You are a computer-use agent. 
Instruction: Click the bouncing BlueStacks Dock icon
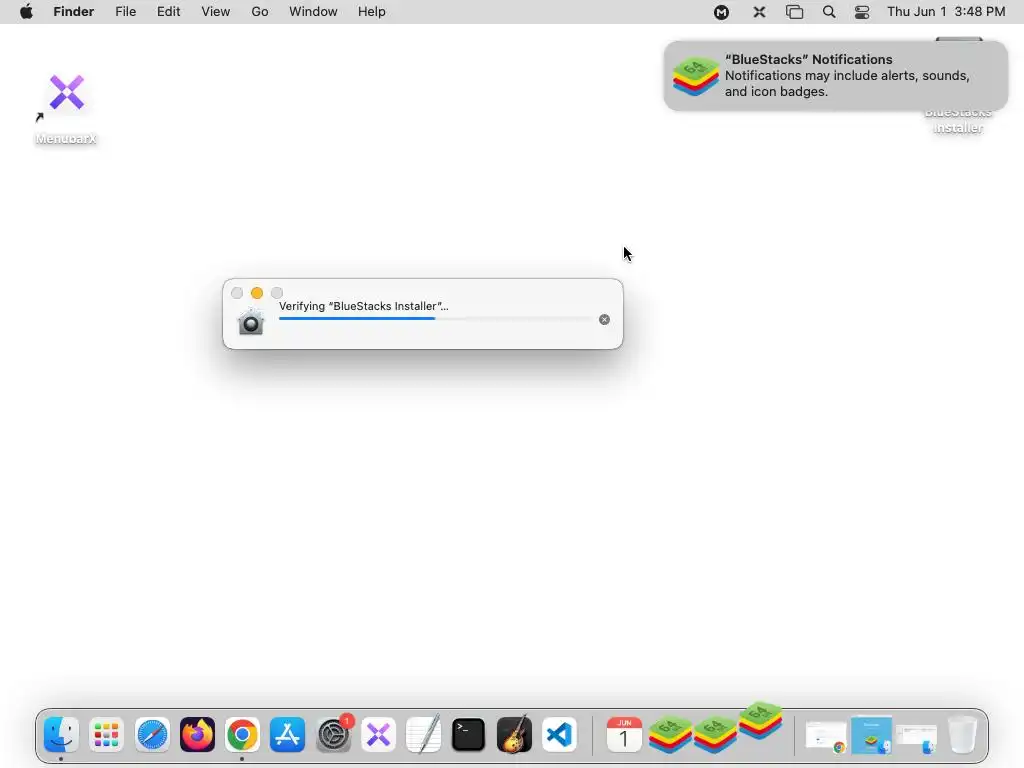[x=761, y=721]
